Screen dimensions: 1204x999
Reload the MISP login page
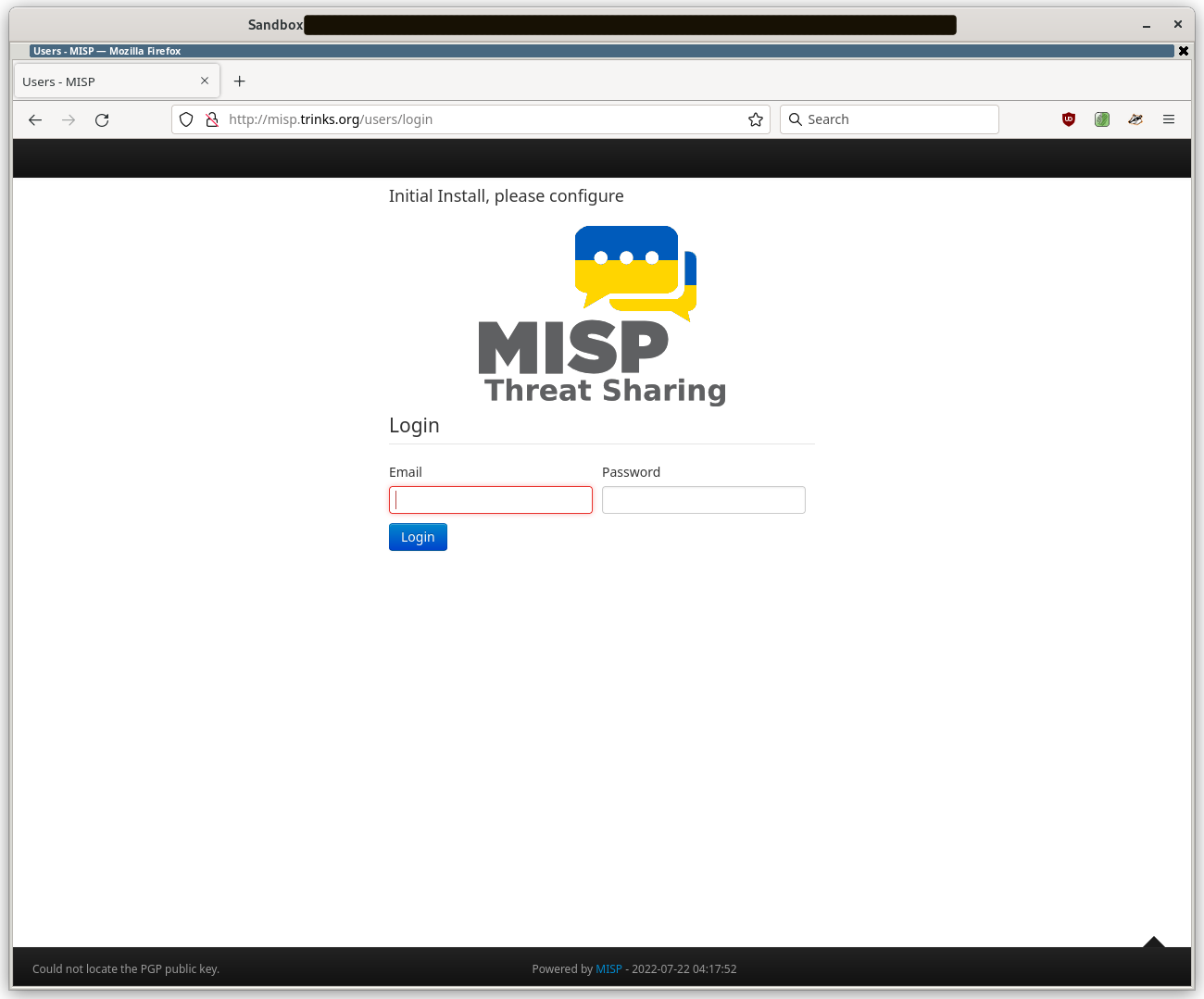coord(102,119)
